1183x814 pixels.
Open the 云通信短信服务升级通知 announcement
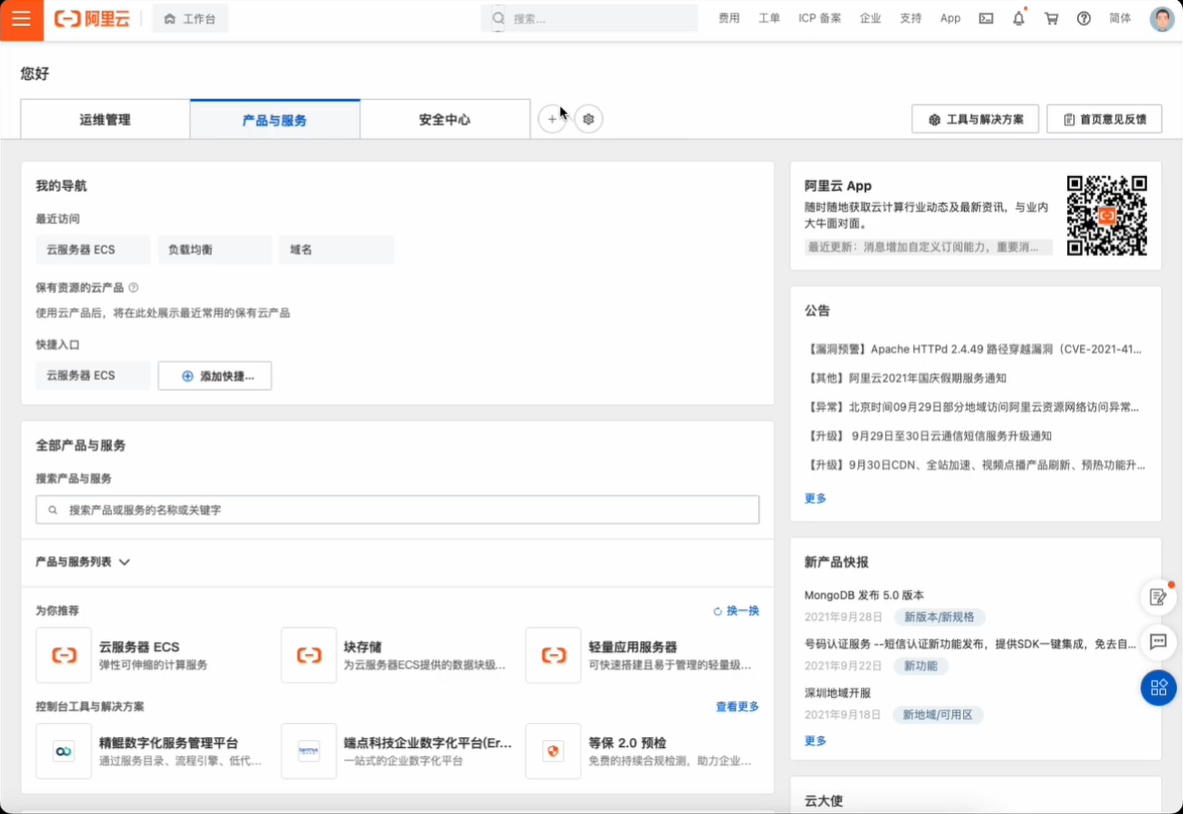coord(929,436)
